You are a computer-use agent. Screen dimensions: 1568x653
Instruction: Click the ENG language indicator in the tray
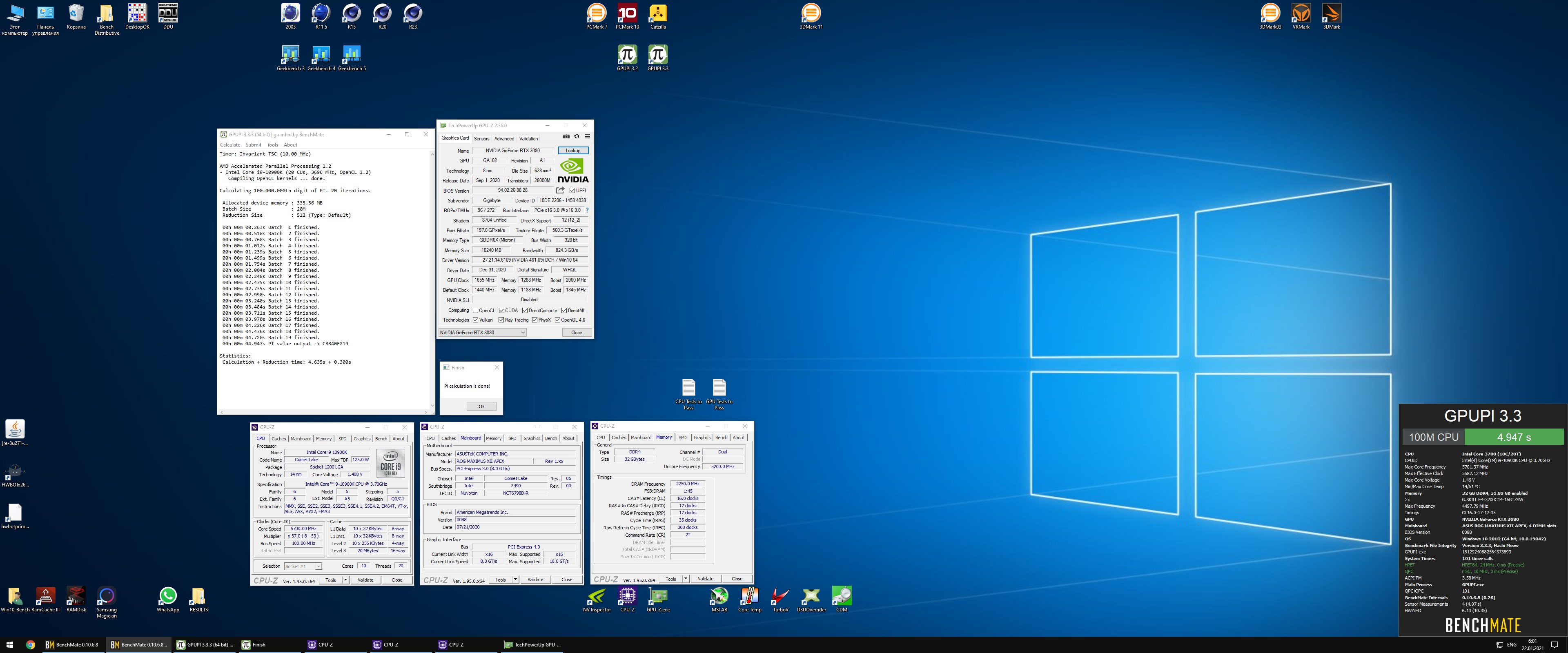[x=1512, y=644]
